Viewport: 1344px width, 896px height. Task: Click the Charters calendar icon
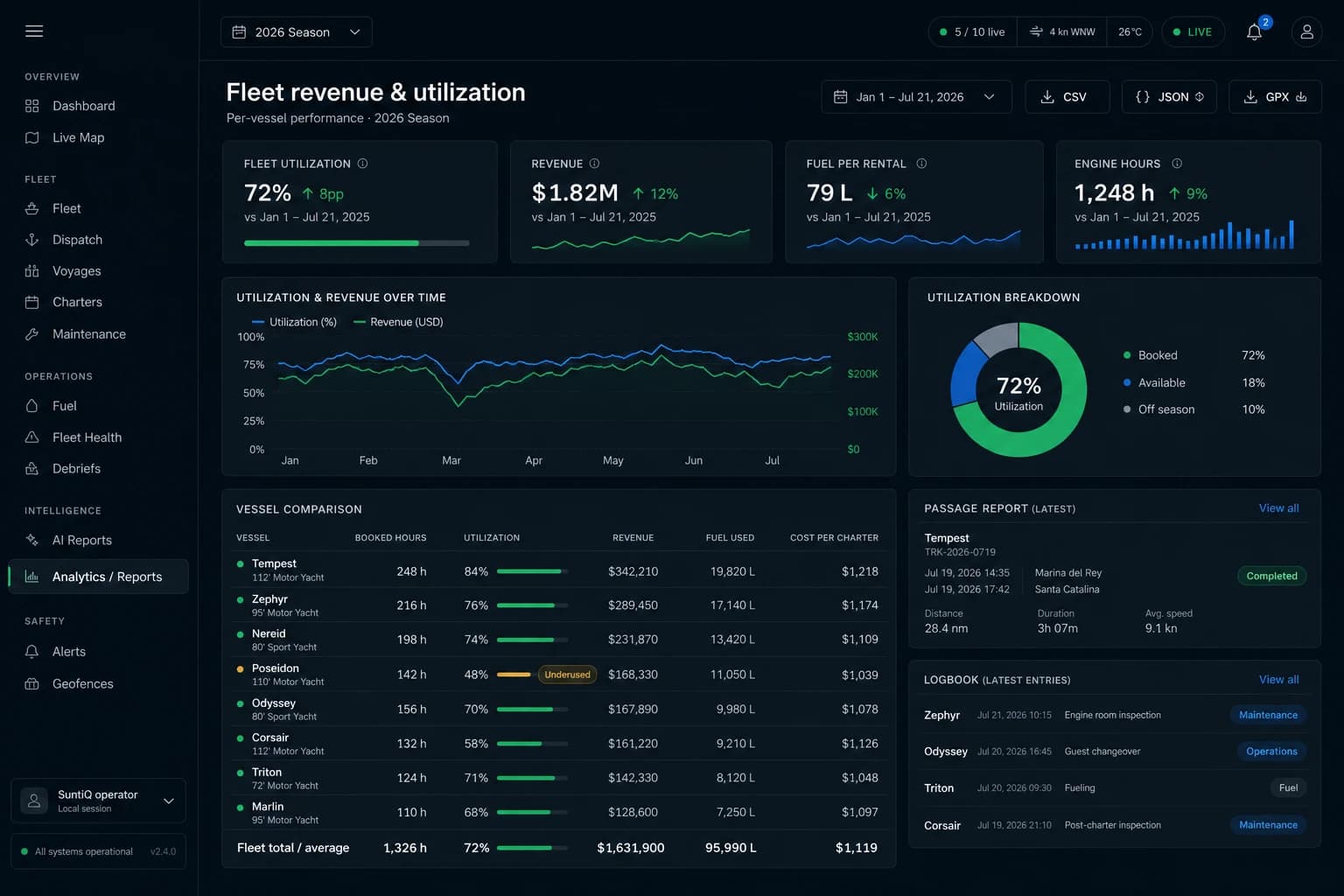point(32,302)
